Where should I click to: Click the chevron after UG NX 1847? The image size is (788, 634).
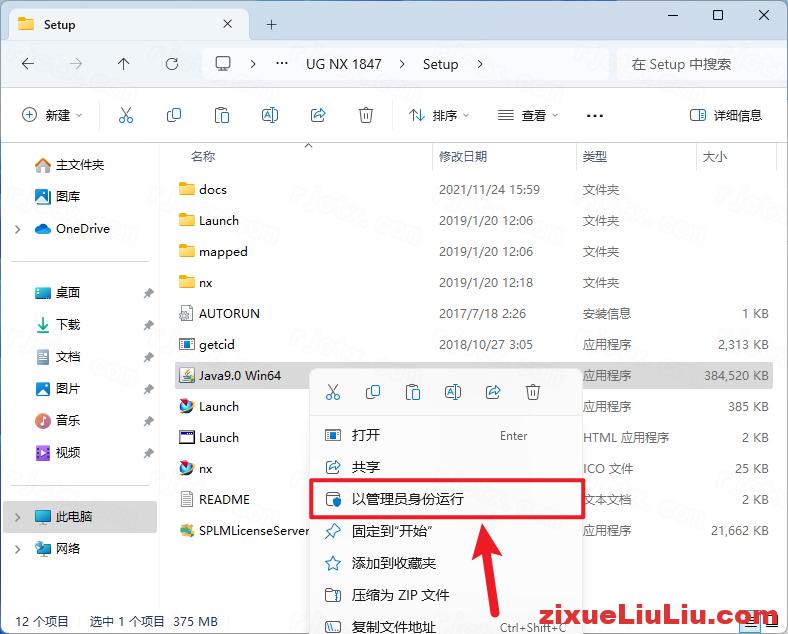pos(402,64)
